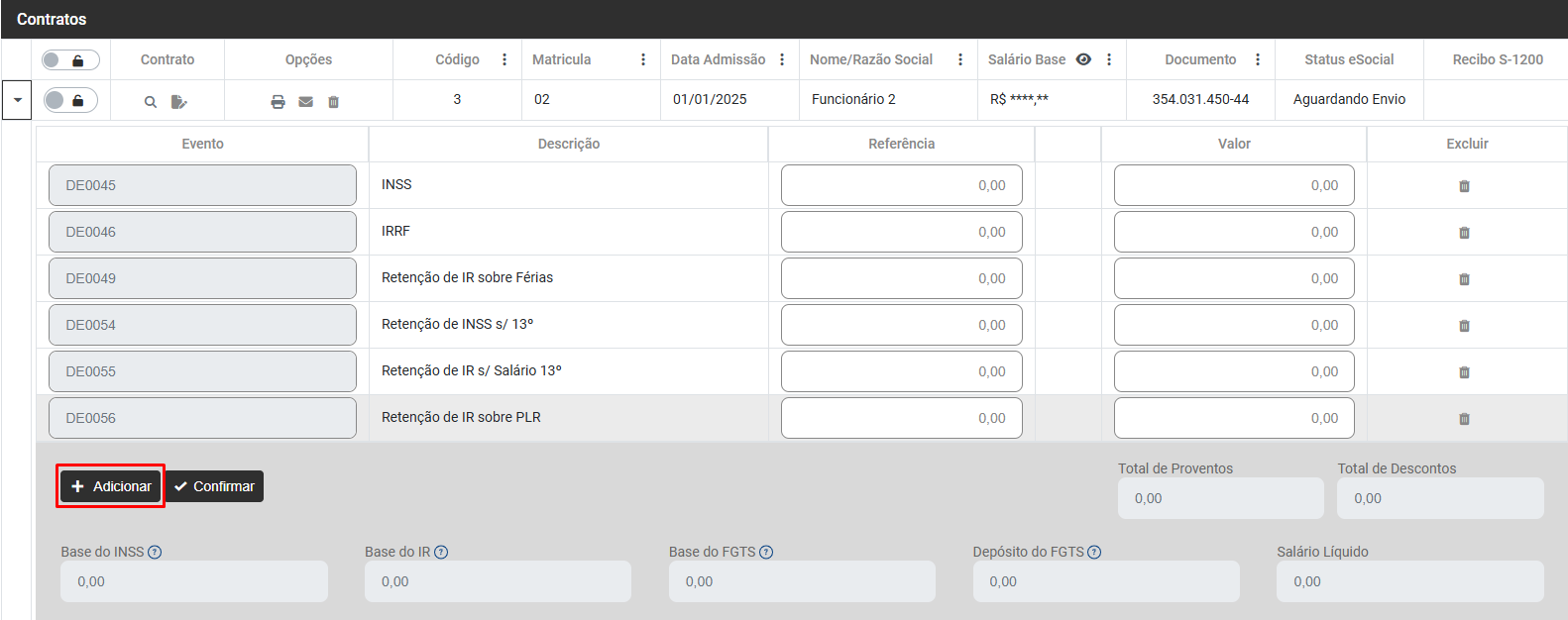Click the magnifier icon in Contrato column
This screenshot has height=620, width=1568.
tap(151, 102)
